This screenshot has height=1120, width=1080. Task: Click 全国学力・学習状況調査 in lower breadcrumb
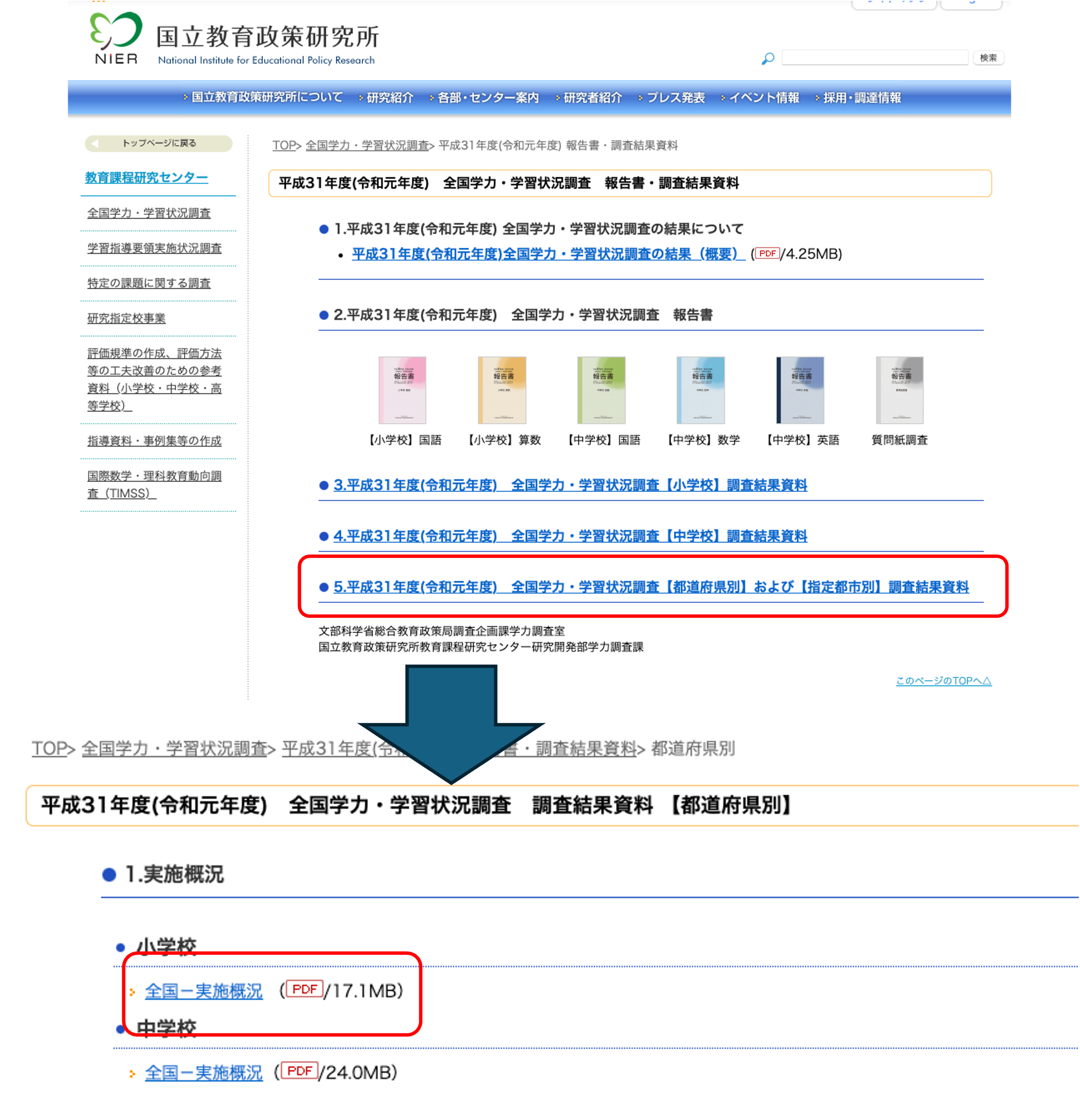(x=174, y=748)
